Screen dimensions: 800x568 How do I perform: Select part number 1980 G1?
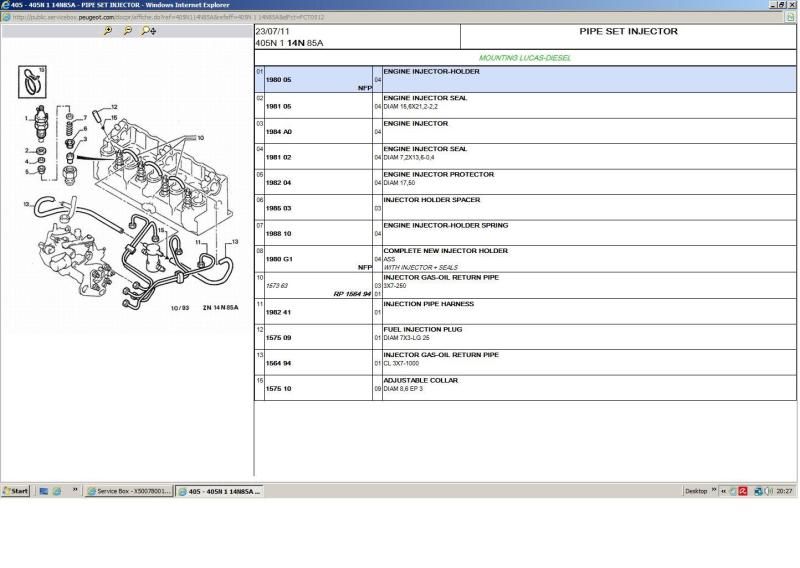point(279,259)
